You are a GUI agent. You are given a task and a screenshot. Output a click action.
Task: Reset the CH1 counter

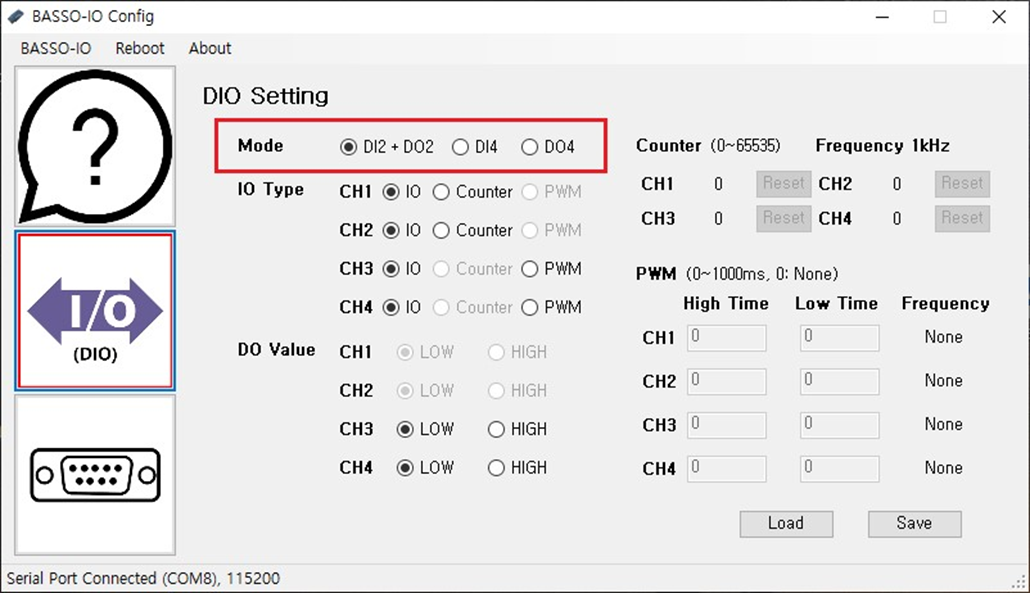(x=783, y=184)
